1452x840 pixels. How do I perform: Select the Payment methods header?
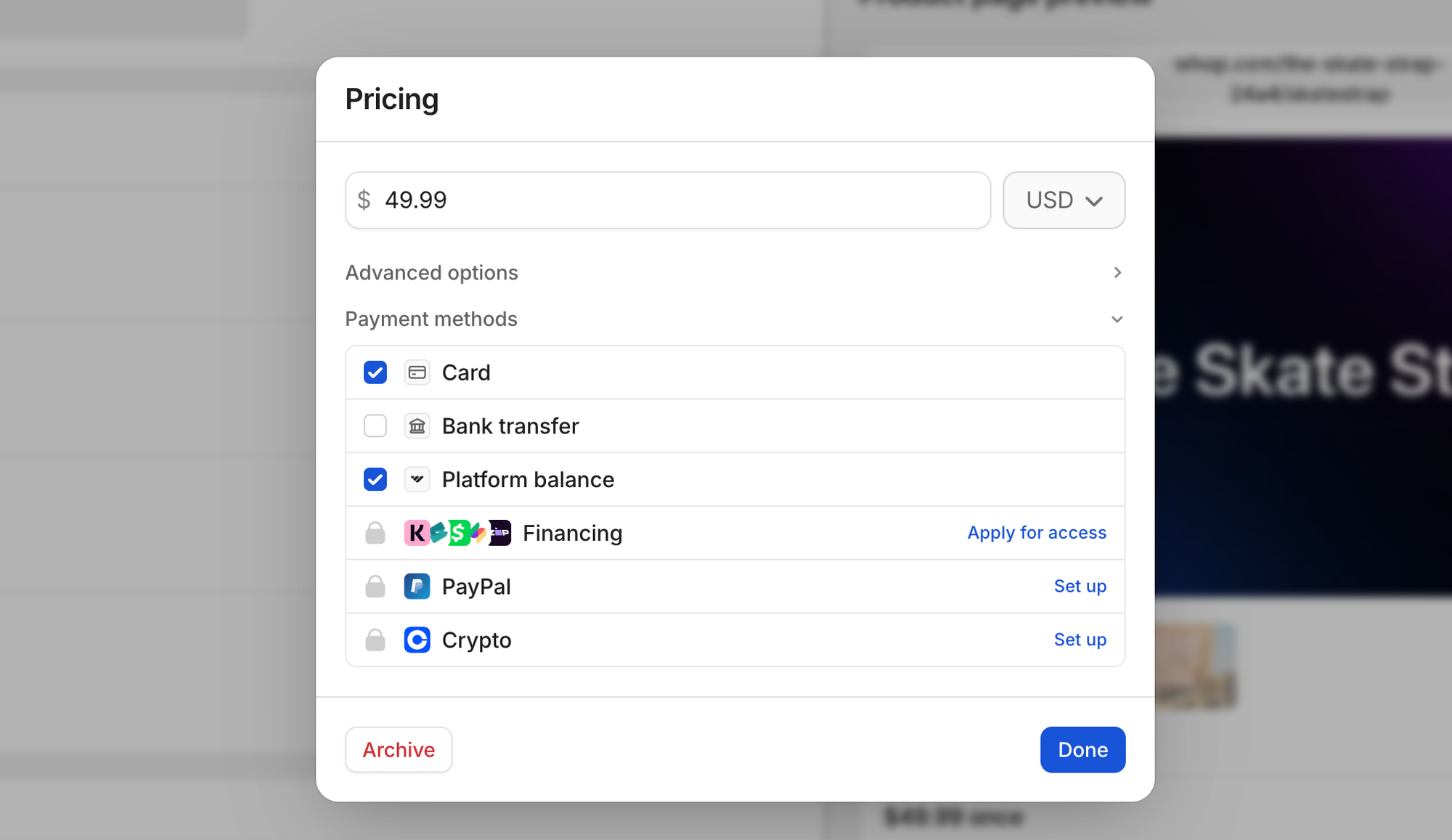click(x=432, y=319)
